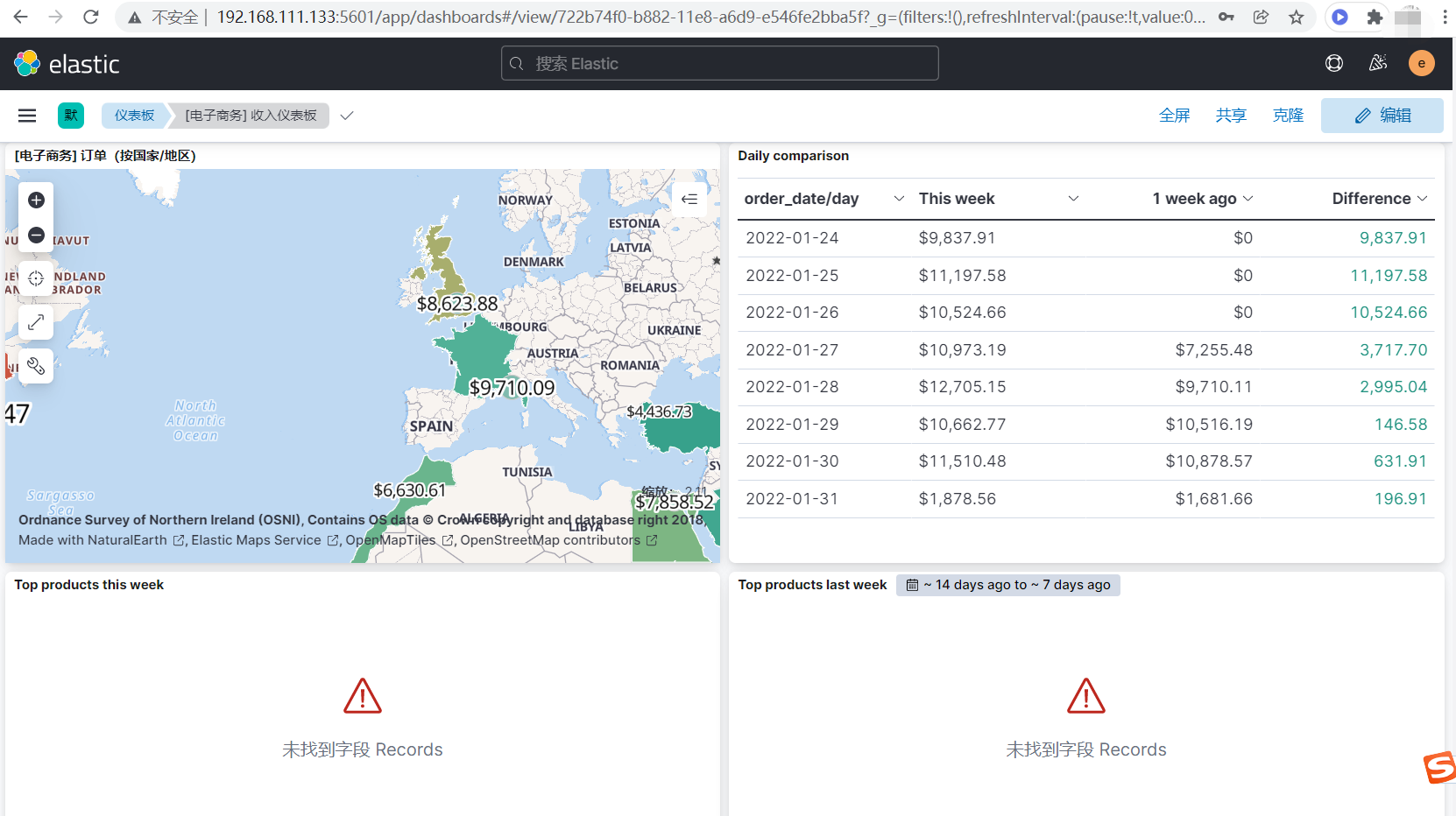Click the warning icon in Top products last week
This screenshot has height=816, width=1456.
(1086, 696)
